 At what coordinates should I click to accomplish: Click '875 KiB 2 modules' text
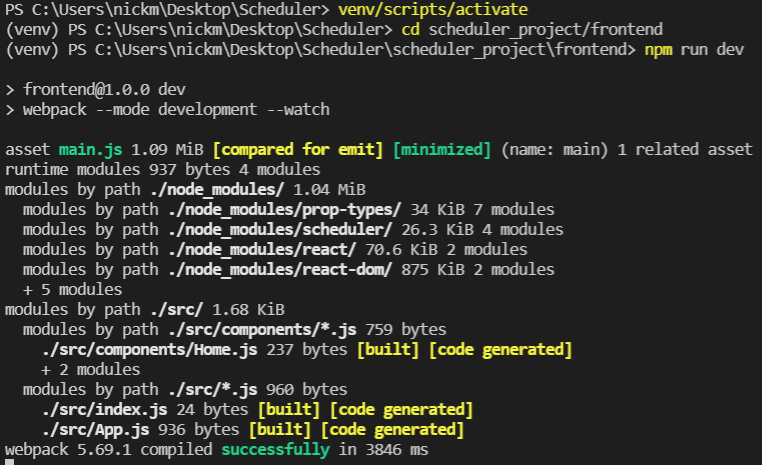click(478, 270)
